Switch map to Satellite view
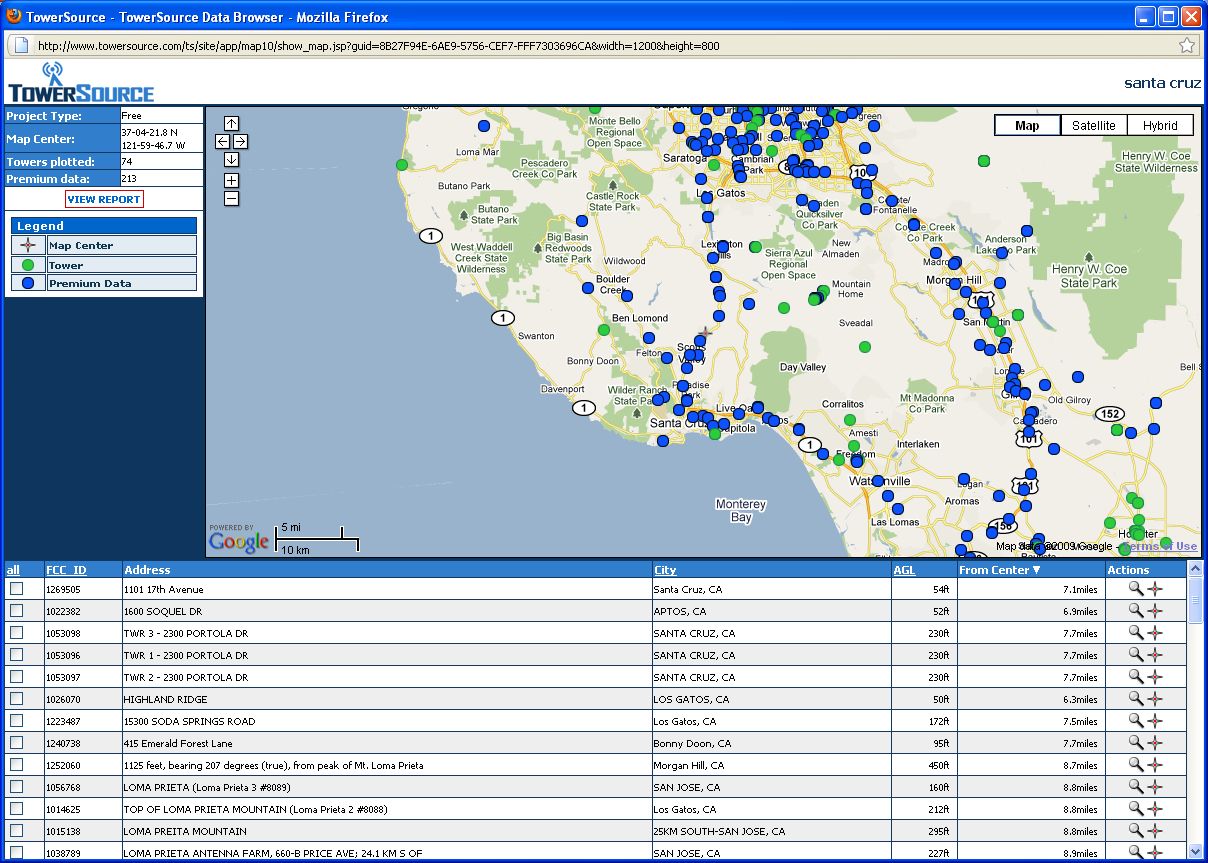Viewport: 1208px width, 863px height. [1093, 125]
